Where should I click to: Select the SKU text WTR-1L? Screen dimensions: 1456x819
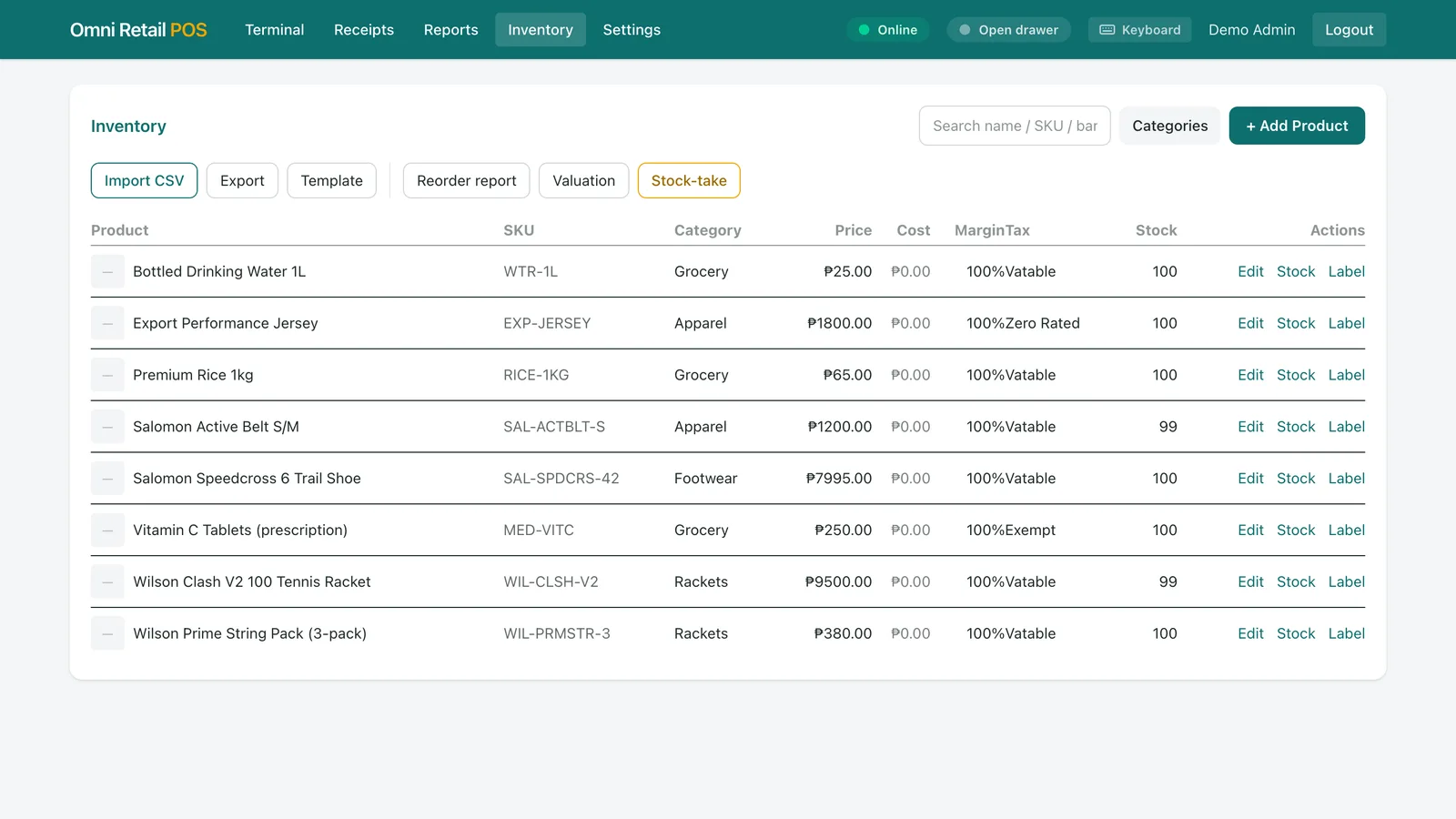(531, 271)
